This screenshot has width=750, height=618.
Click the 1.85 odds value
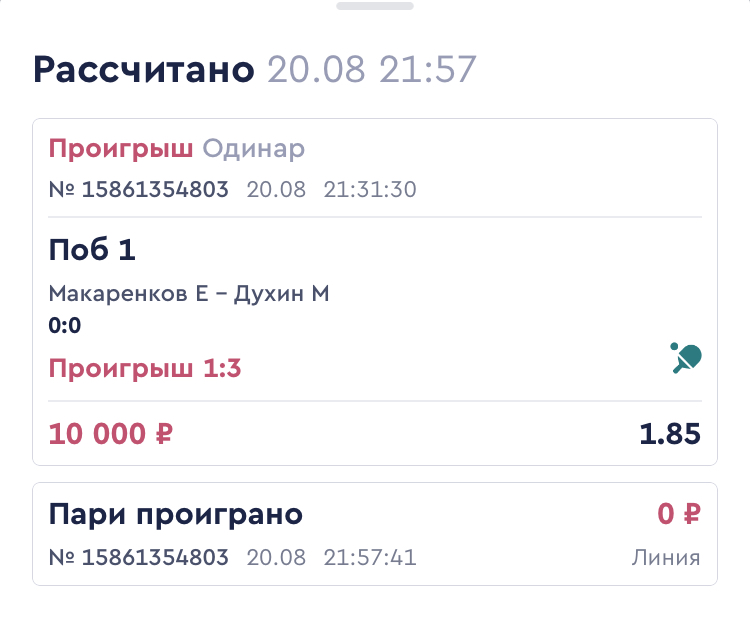670,434
